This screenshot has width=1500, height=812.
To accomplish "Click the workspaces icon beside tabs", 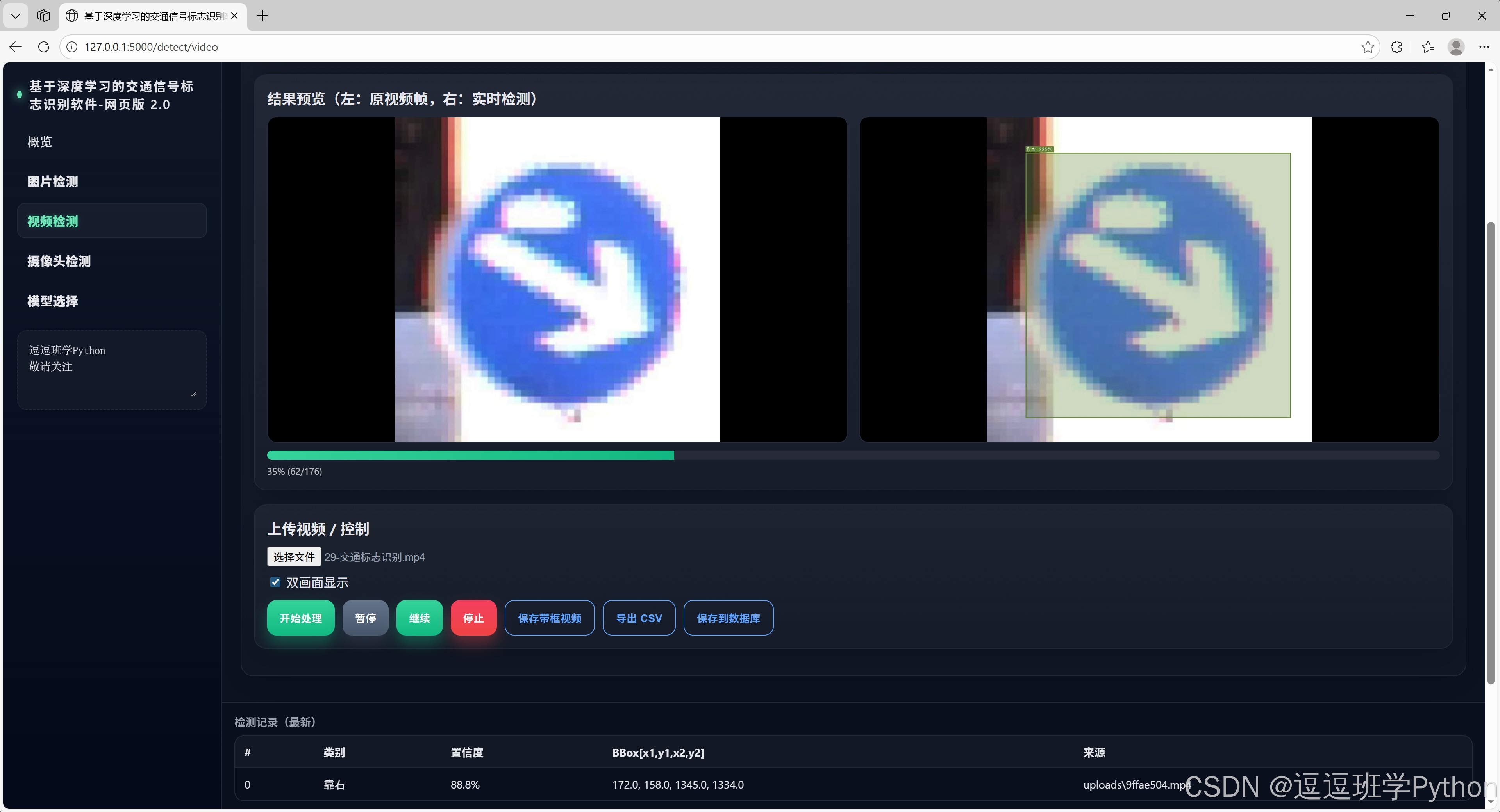I will click(x=44, y=16).
